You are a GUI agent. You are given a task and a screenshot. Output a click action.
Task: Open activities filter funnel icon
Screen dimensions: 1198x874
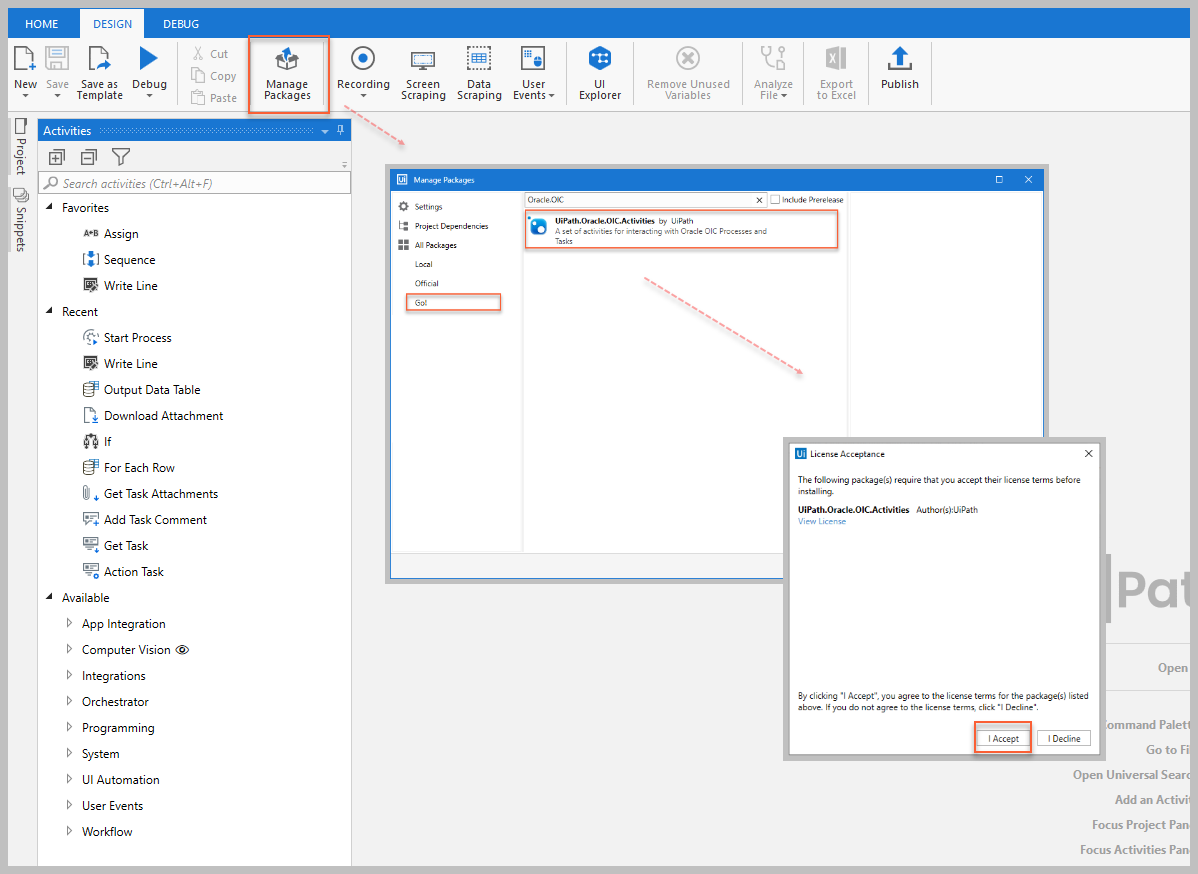(x=121, y=157)
